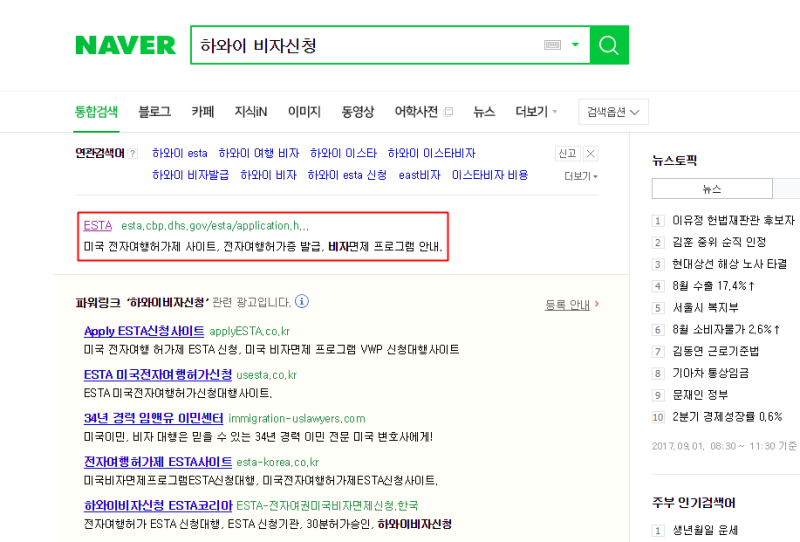Open the 이미지 tab
Screen dimensions: 800x542
[304, 111]
